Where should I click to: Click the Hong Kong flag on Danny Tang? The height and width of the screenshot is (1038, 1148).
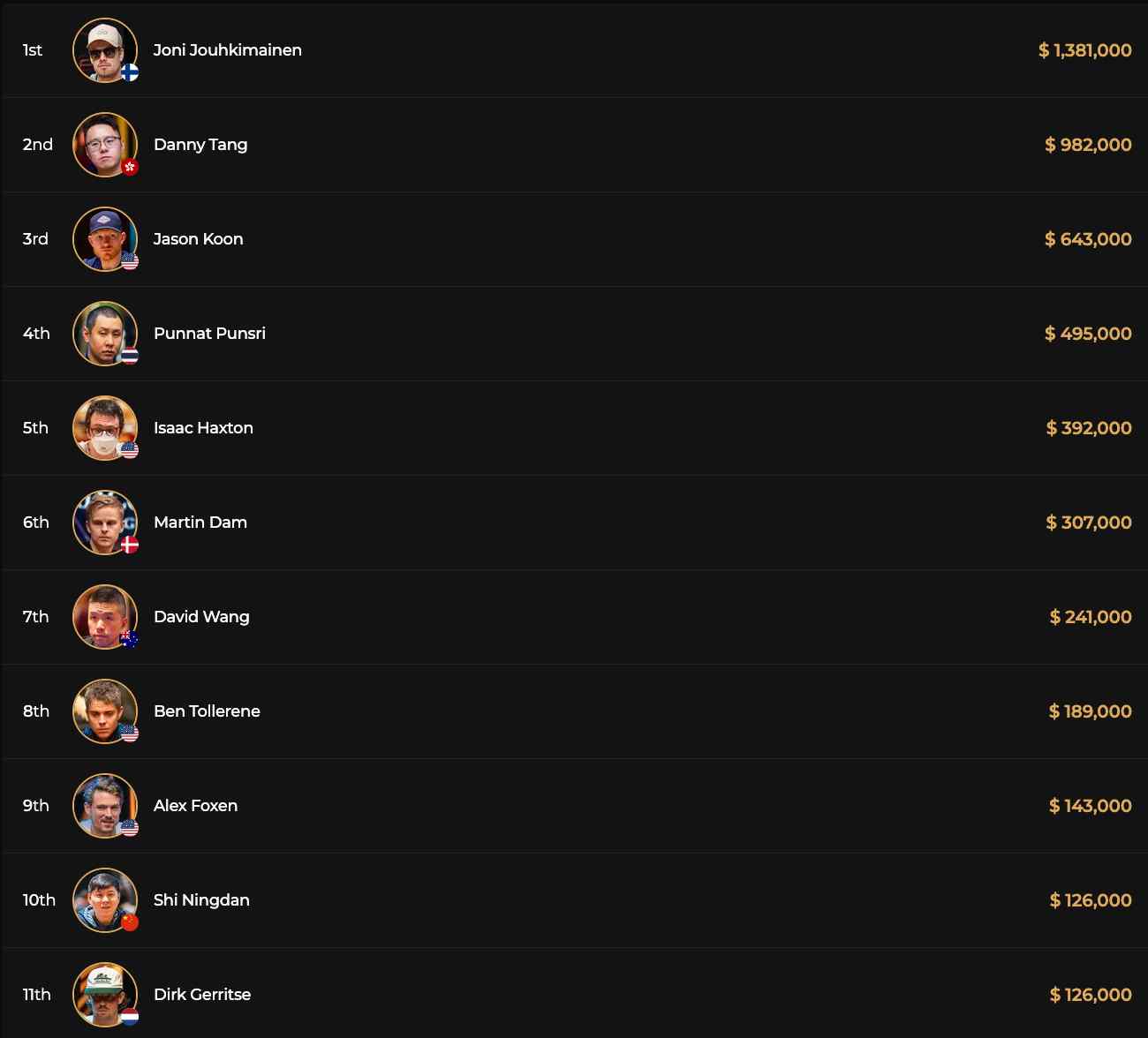click(x=130, y=167)
